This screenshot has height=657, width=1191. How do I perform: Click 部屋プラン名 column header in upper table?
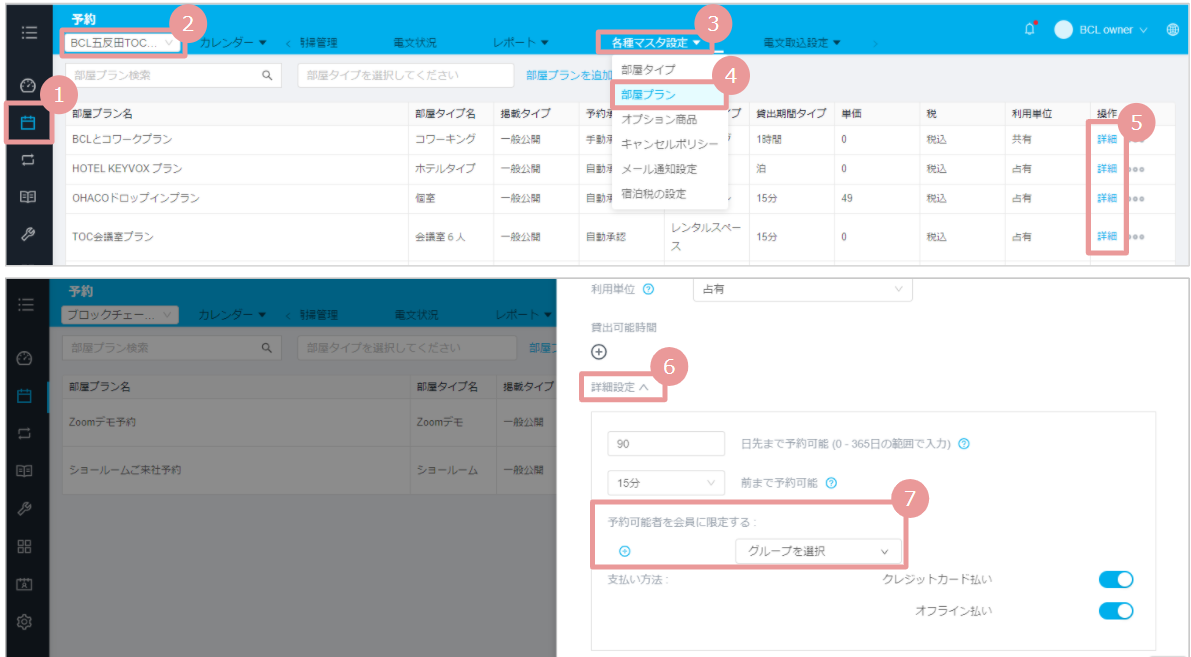click(x=103, y=114)
